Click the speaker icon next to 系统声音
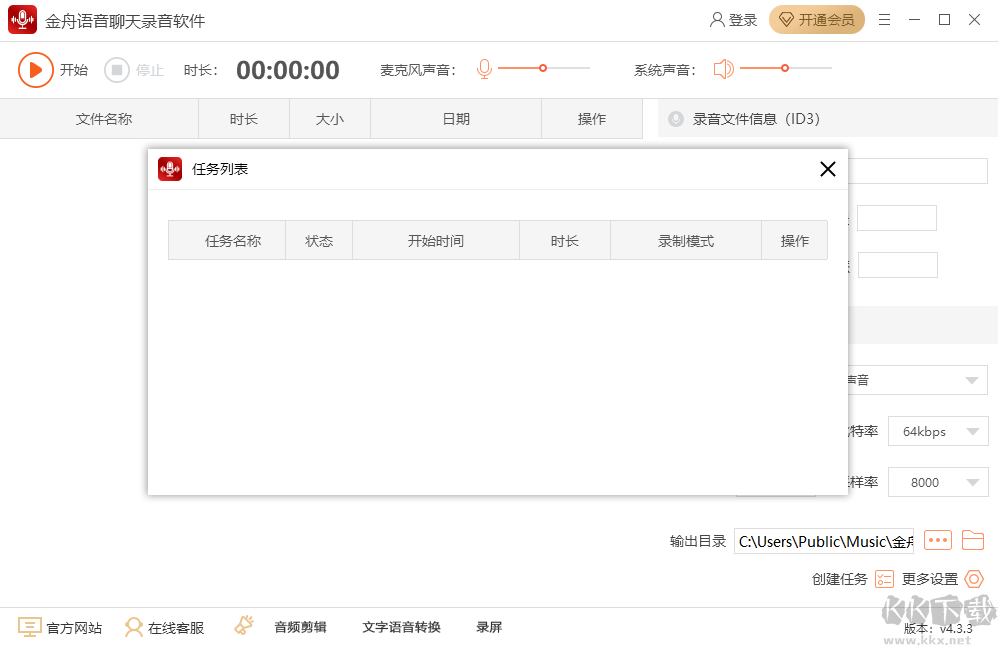This screenshot has width=998, height=647. point(723,70)
